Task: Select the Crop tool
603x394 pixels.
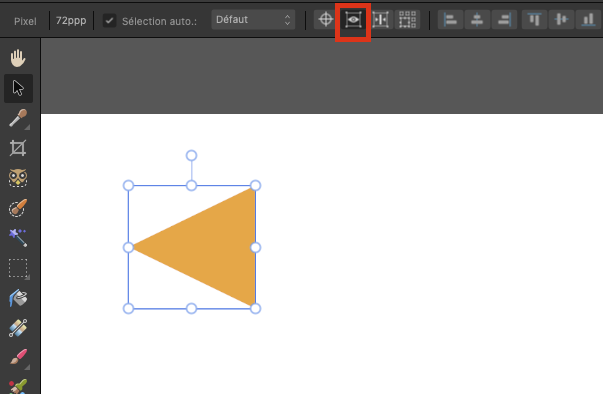Action: click(18, 148)
